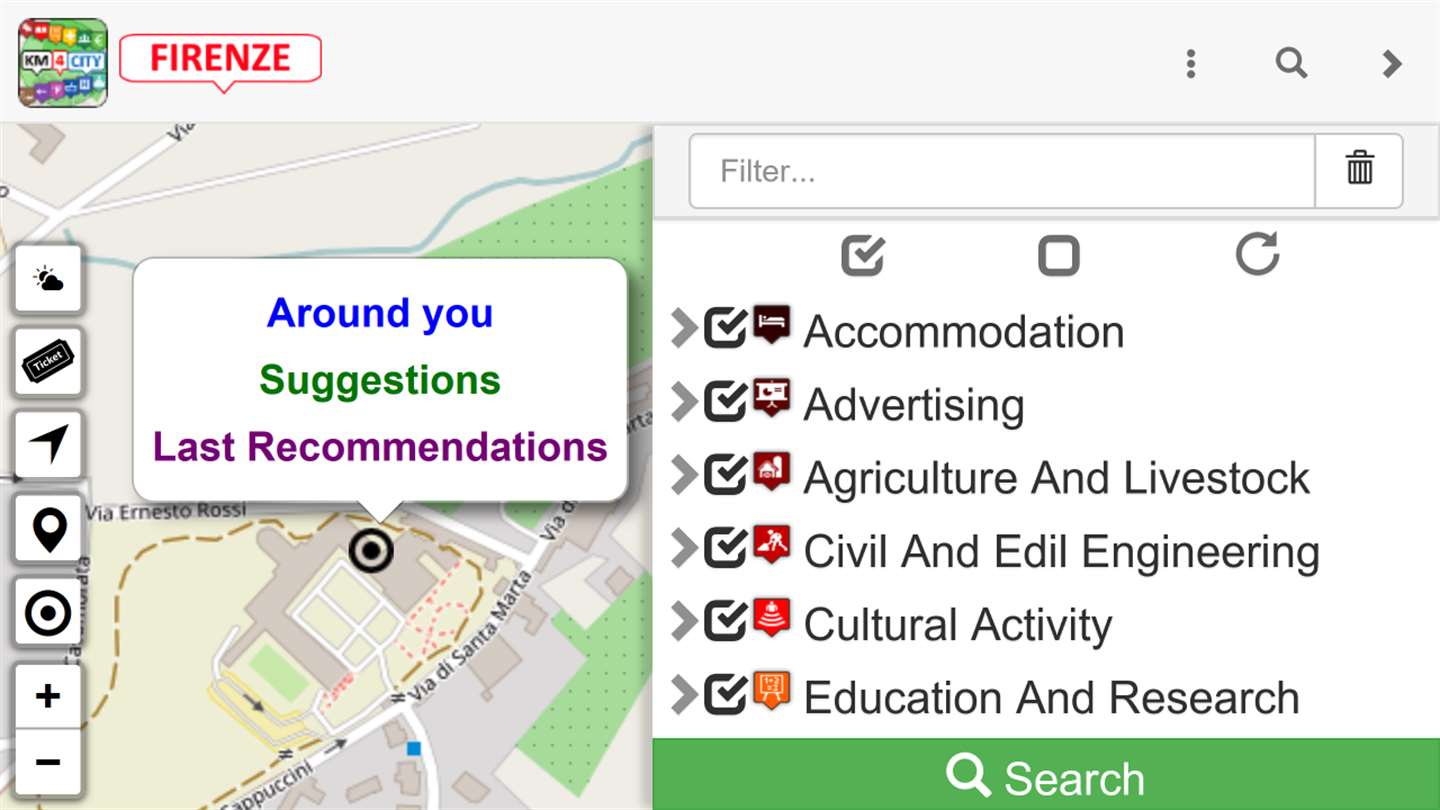Clear filter with the trash icon

pyautogui.click(x=1359, y=170)
